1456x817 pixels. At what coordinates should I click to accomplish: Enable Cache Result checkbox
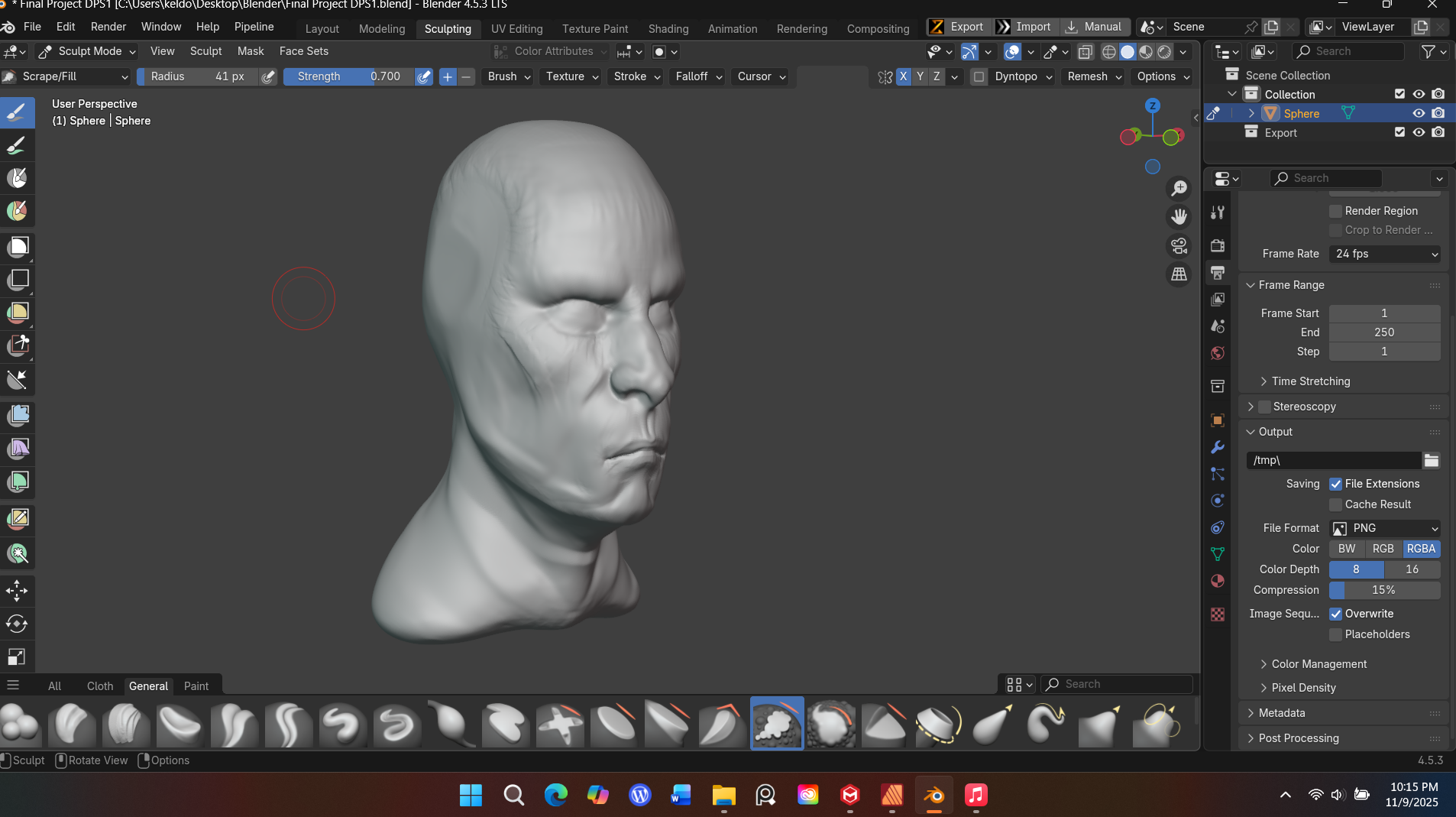click(1336, 504)
